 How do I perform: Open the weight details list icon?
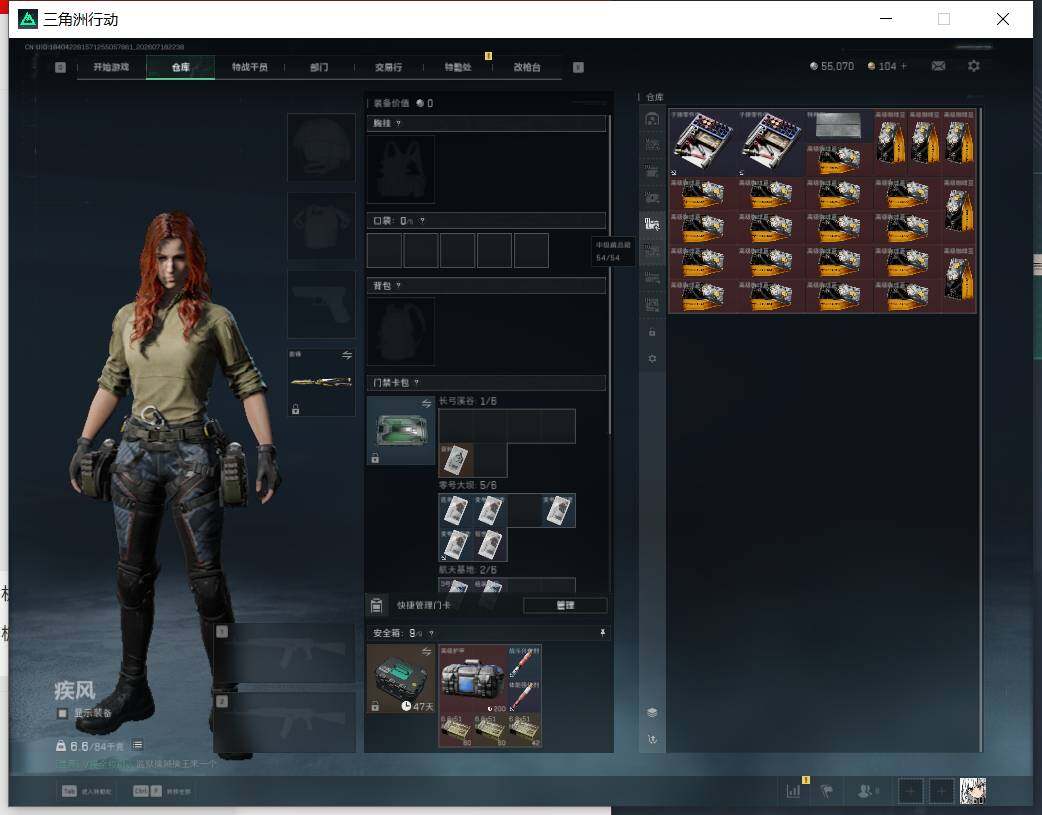click(x=138, y=745)
